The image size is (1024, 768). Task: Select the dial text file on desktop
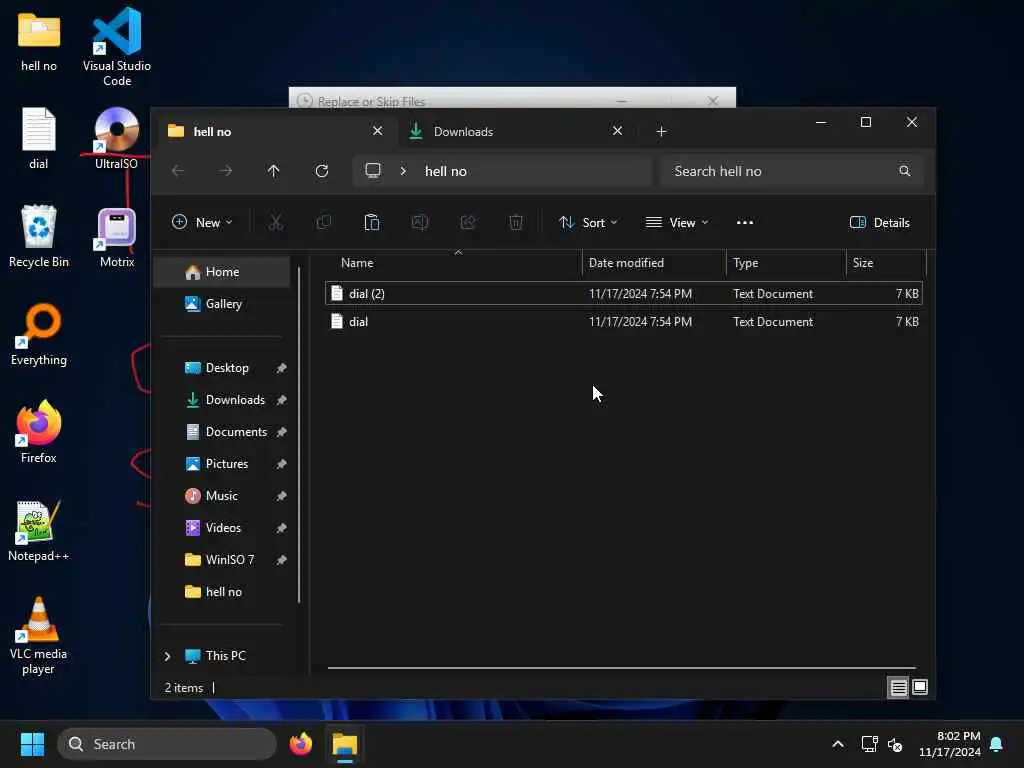pos(39,138)
